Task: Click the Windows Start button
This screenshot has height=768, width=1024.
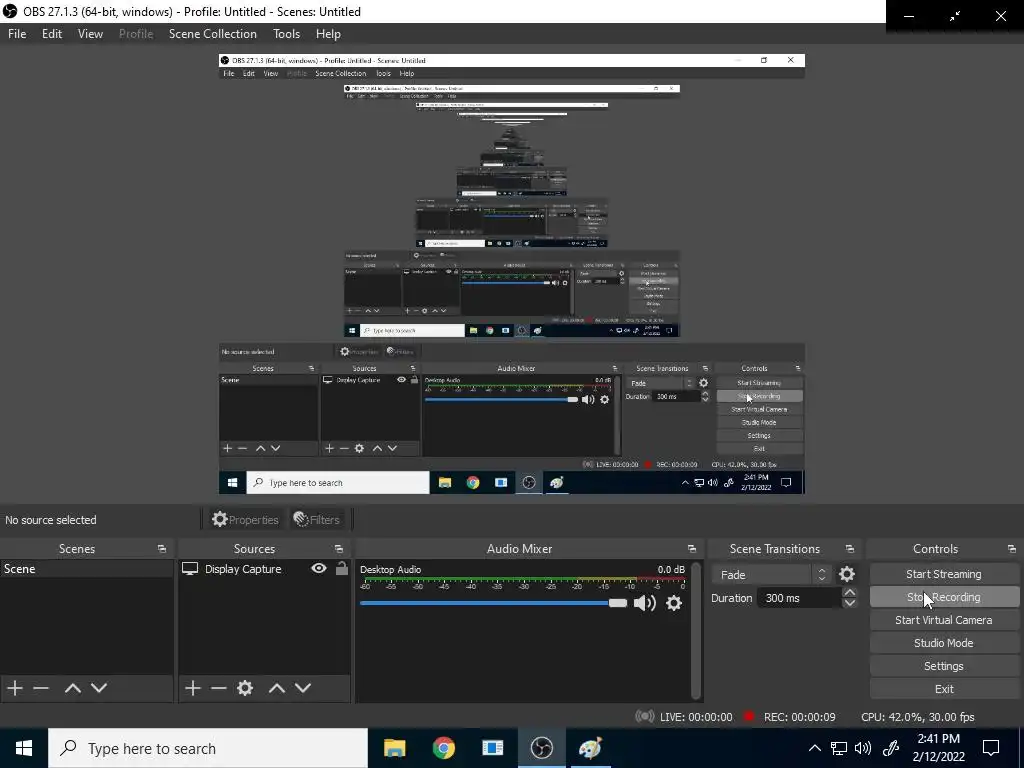Action: [24, 748]
